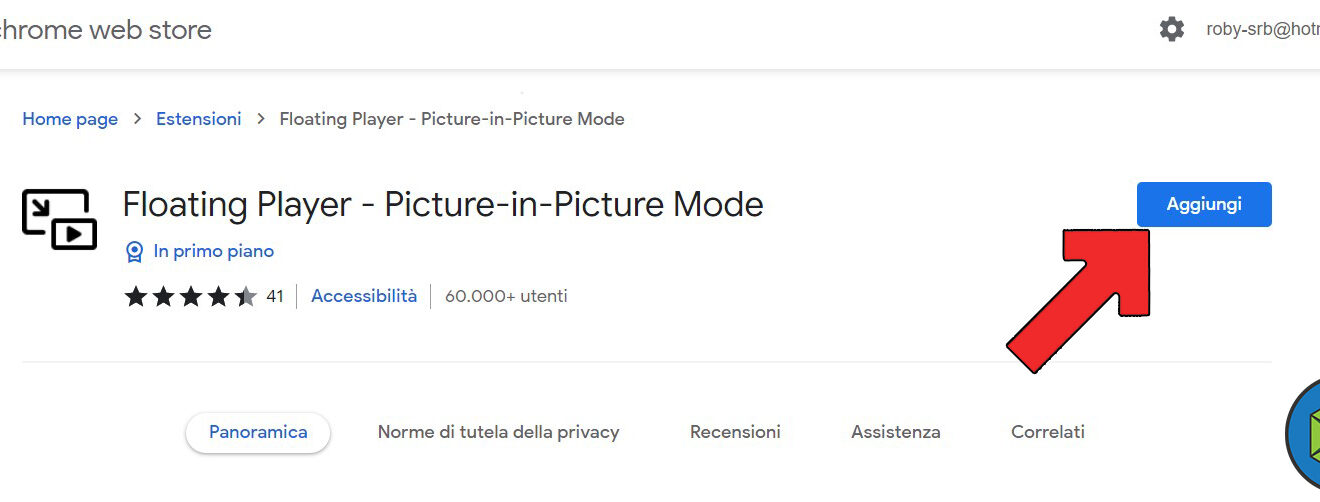Show the Correlati tab
The image size is (1320, 502).
(x=1048, y=432)
